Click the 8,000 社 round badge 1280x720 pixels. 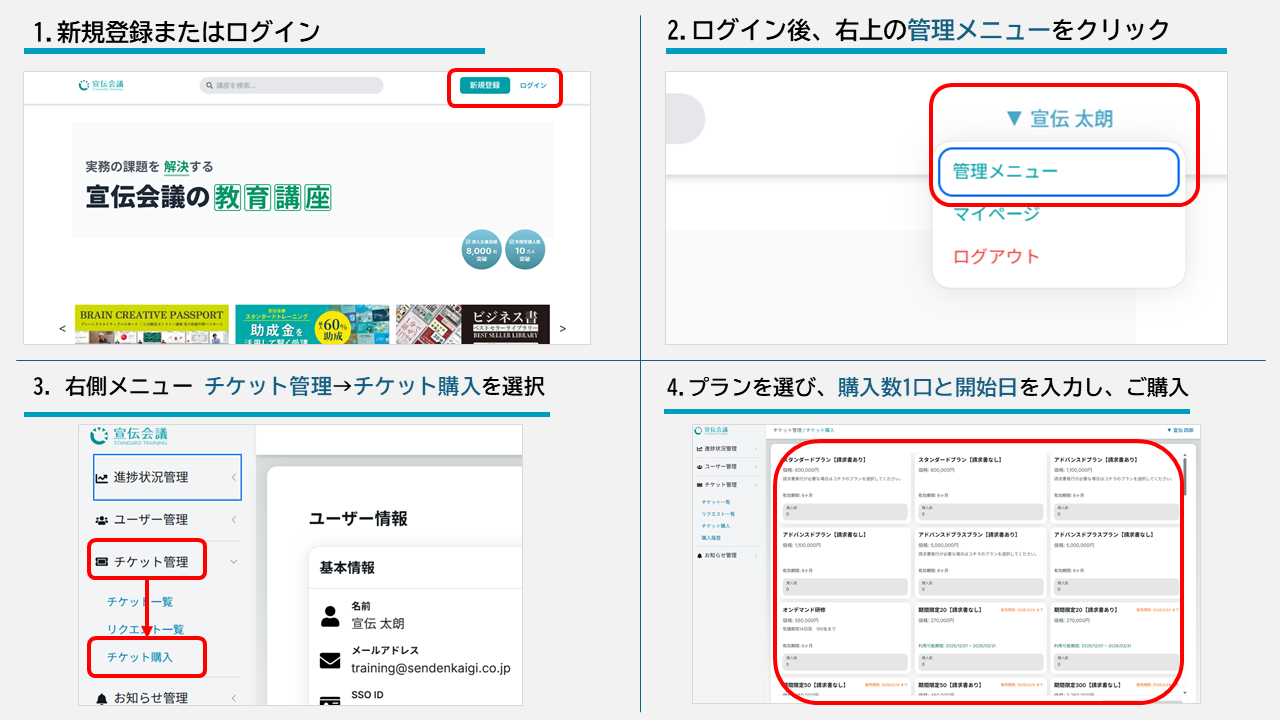[x=482, y=250]
